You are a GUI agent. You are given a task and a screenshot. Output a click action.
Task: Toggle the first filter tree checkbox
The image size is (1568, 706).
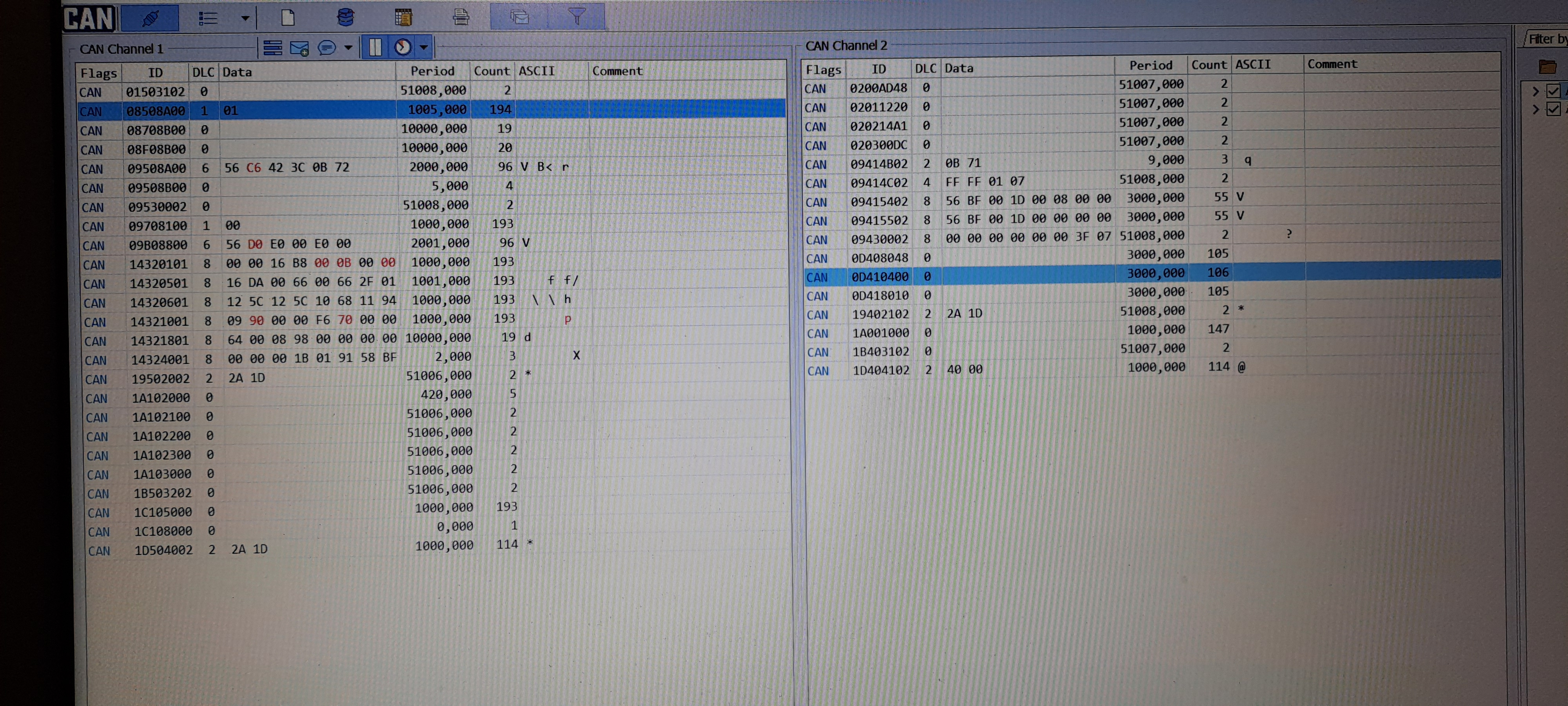point(1553,91)
